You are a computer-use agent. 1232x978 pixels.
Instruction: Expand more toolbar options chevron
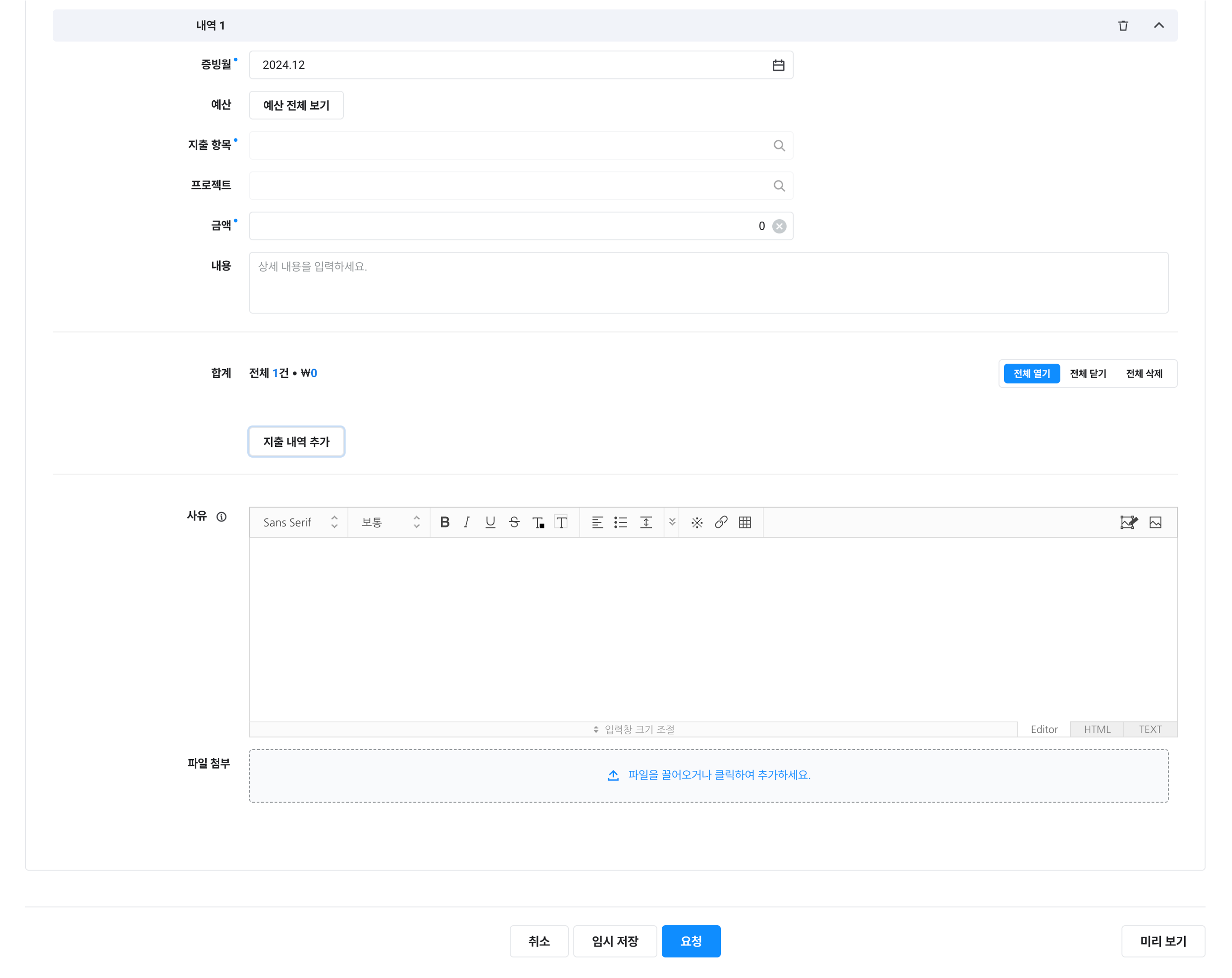672,523
